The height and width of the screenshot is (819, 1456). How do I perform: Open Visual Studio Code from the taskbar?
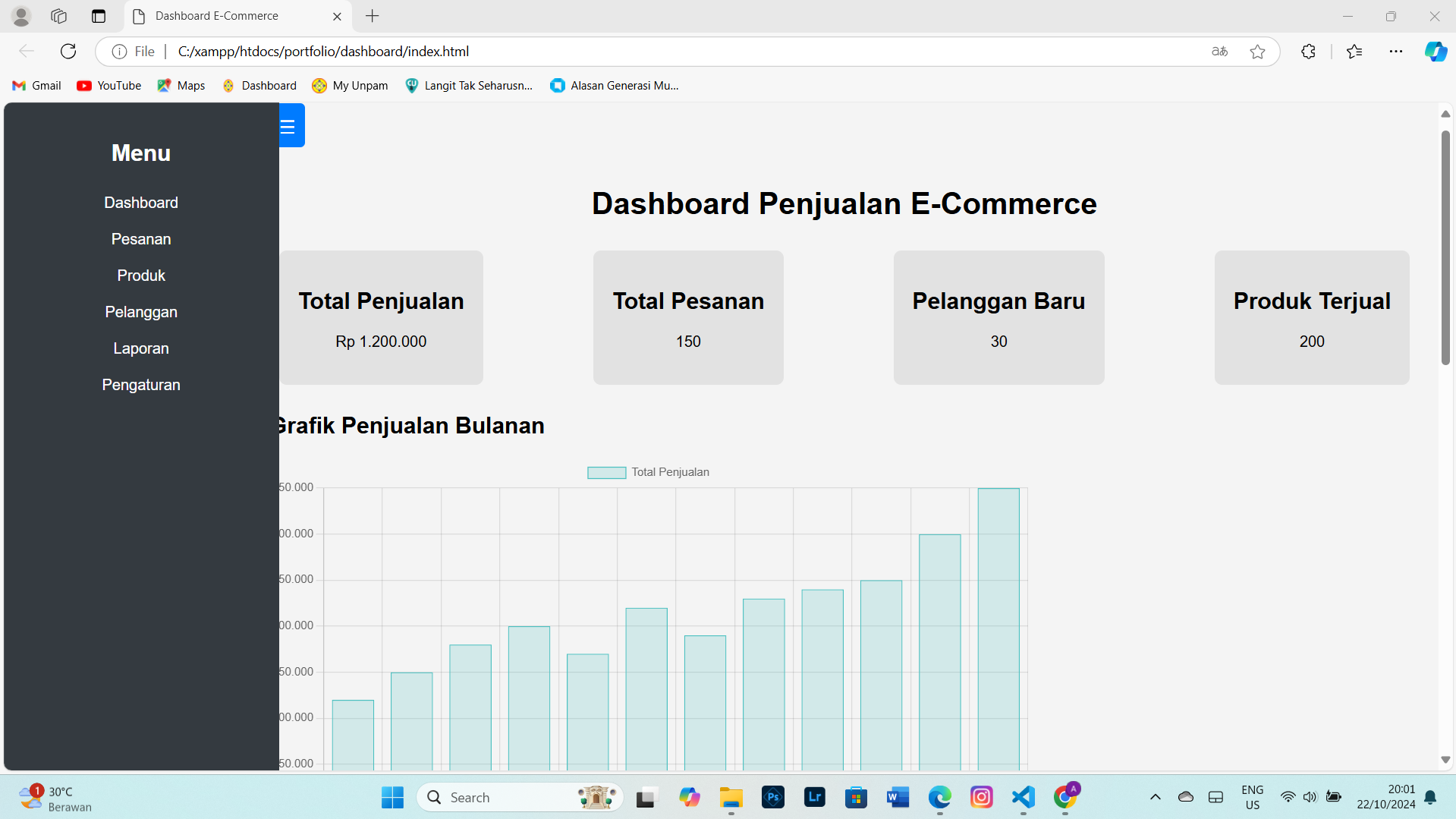coord(1022,797)
